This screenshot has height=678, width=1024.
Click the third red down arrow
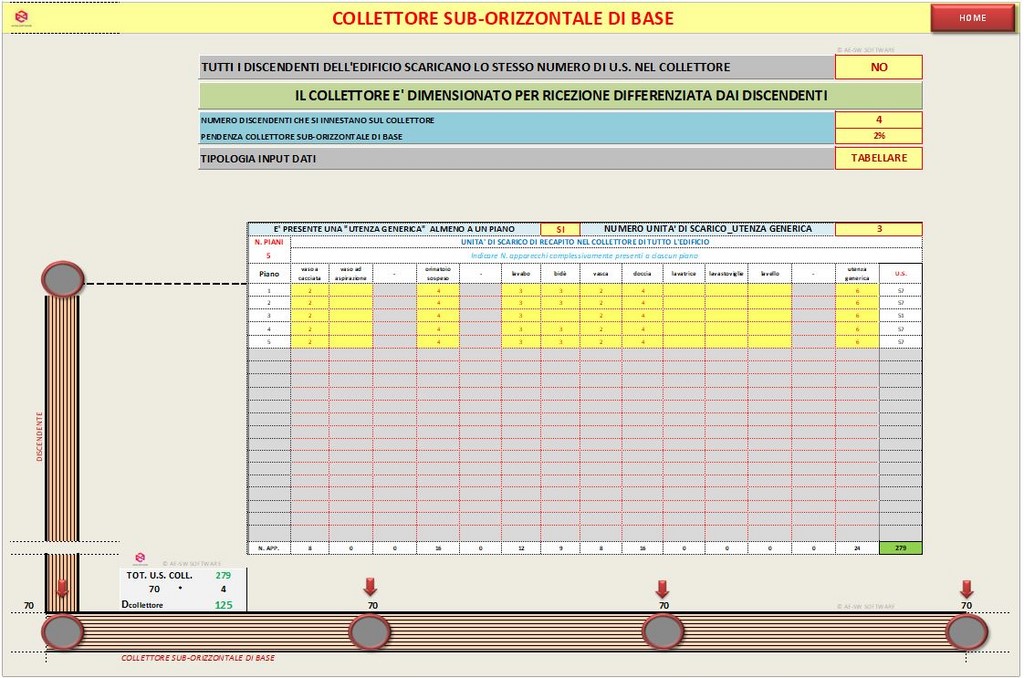point(661,587)
